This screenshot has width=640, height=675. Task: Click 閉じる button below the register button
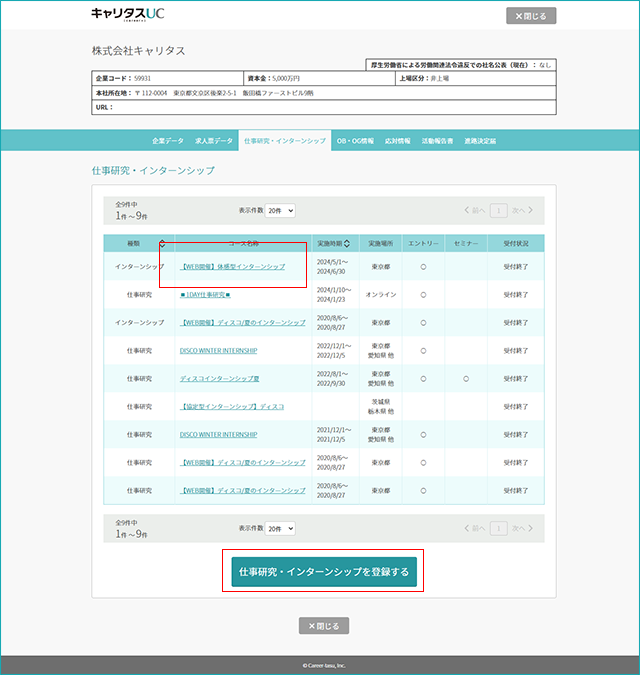point(324,626)
